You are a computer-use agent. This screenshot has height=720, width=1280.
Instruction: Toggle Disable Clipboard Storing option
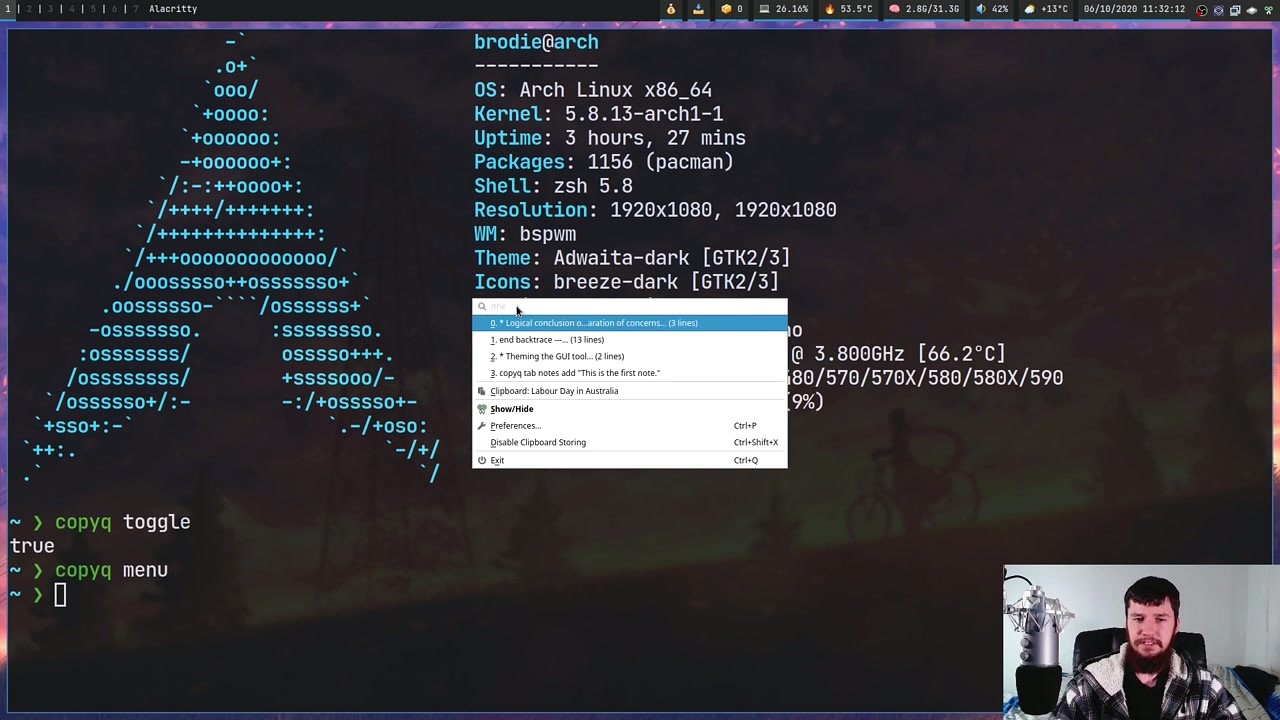click(x=538, y=442)
